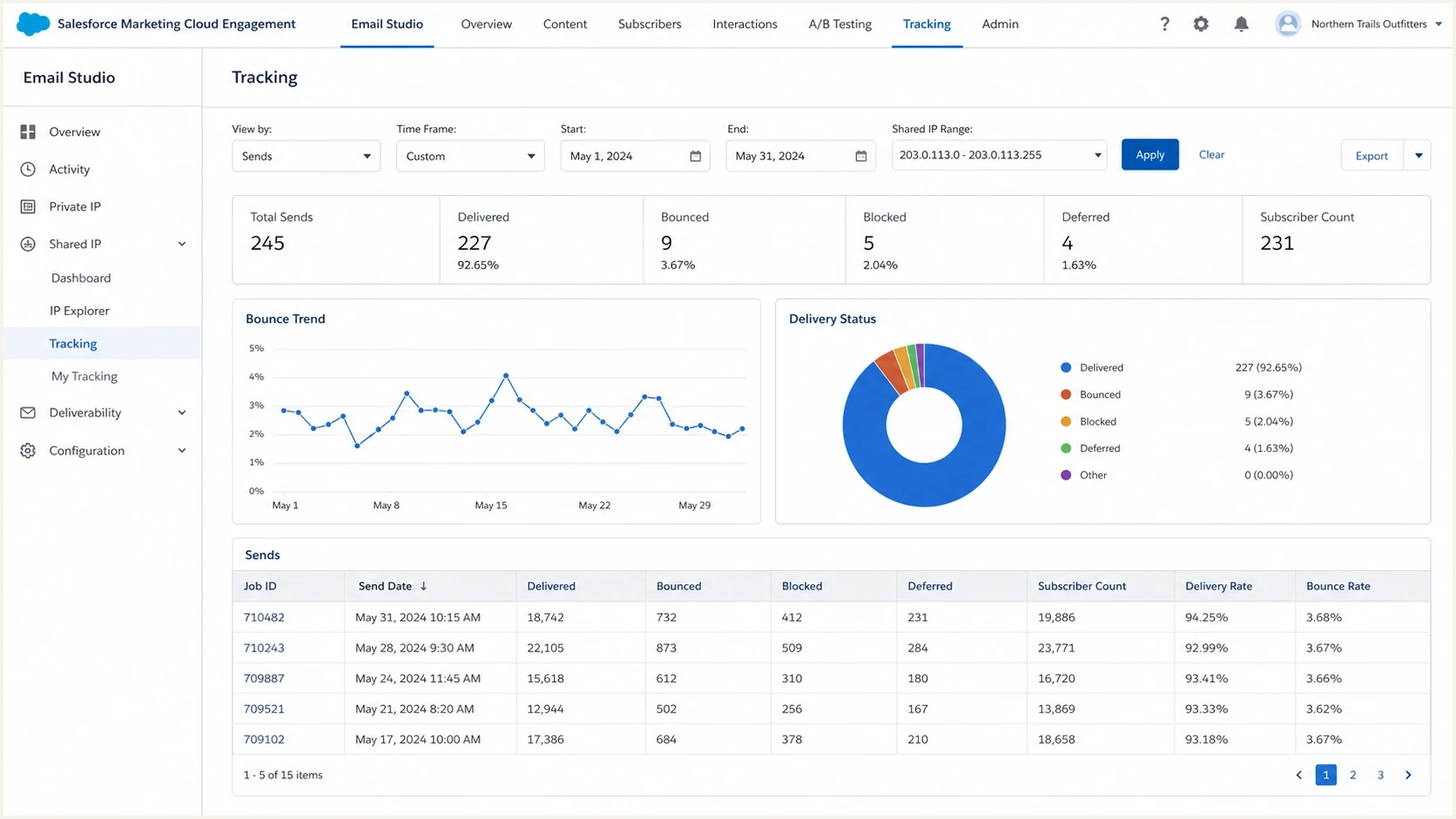Click the Clear link
The image size is (1456, 819).
coord(1211,154)
